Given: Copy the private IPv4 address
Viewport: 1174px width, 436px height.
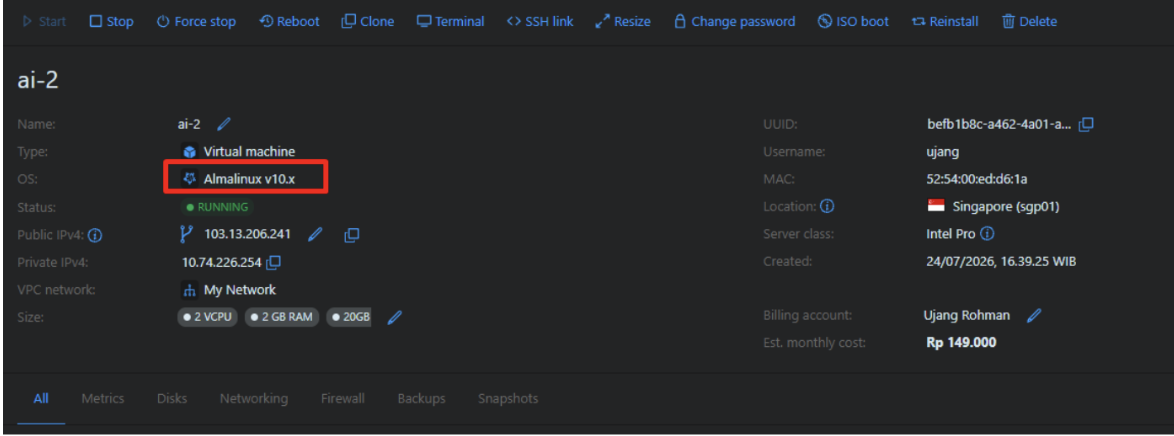Looking at the screenshot, I should (274, 262).
